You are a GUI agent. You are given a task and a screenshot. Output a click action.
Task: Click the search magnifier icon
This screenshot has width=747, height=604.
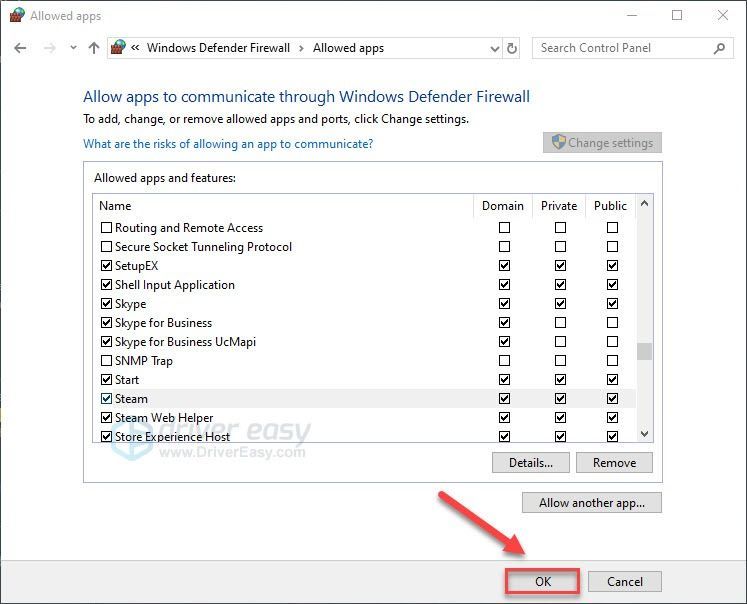pyautogui.click(x=719, y=48)
